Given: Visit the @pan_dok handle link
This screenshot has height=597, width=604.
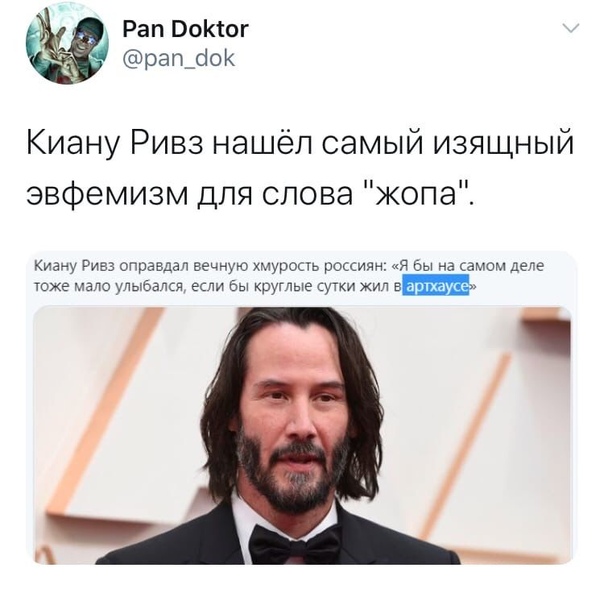Looking at the screenshot, I should tap(178, 59).
